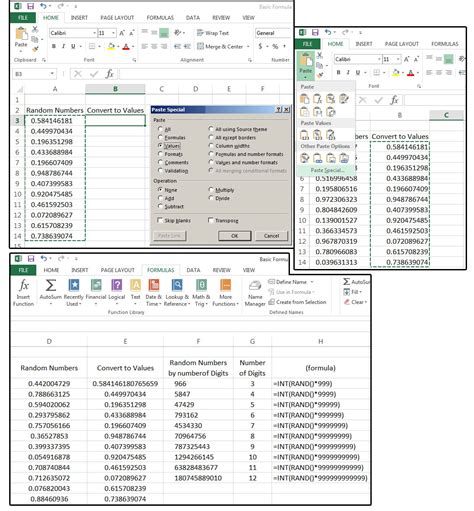Click Paste button in right window ribbon

click(x=305, y=65)
